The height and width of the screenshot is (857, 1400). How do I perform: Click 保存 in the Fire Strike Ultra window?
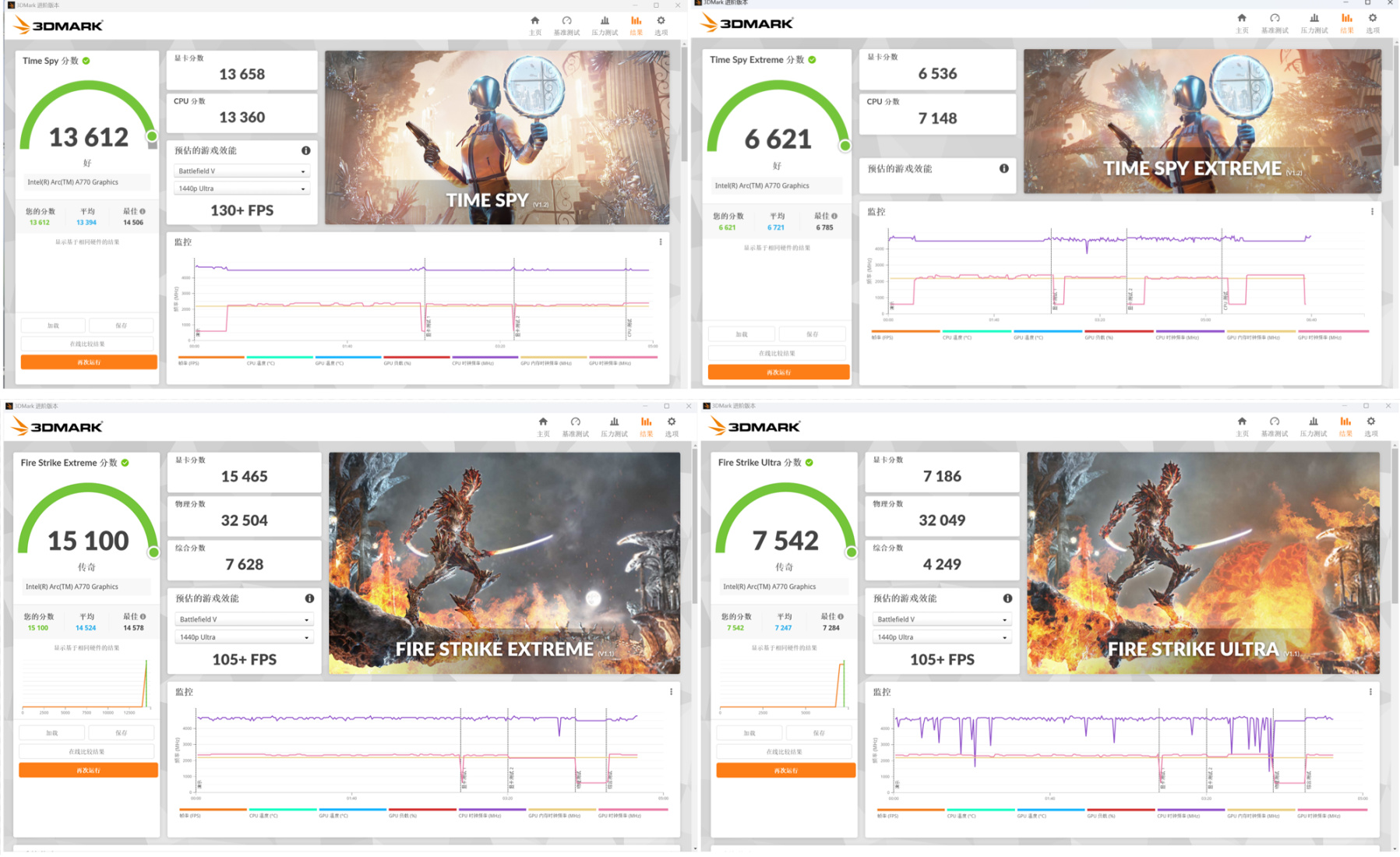819,733
